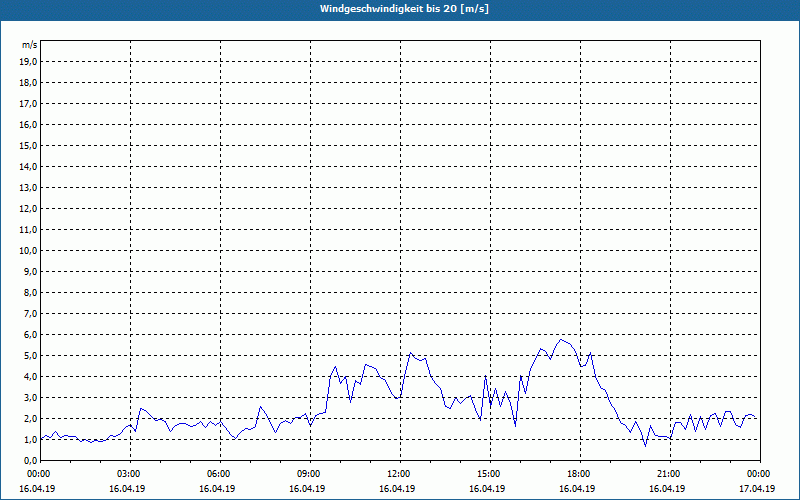Image resolution: width=800 pixels, height=500 pixels.
Task: Click the 17.04.19 date label
Action: click(757, 488)
